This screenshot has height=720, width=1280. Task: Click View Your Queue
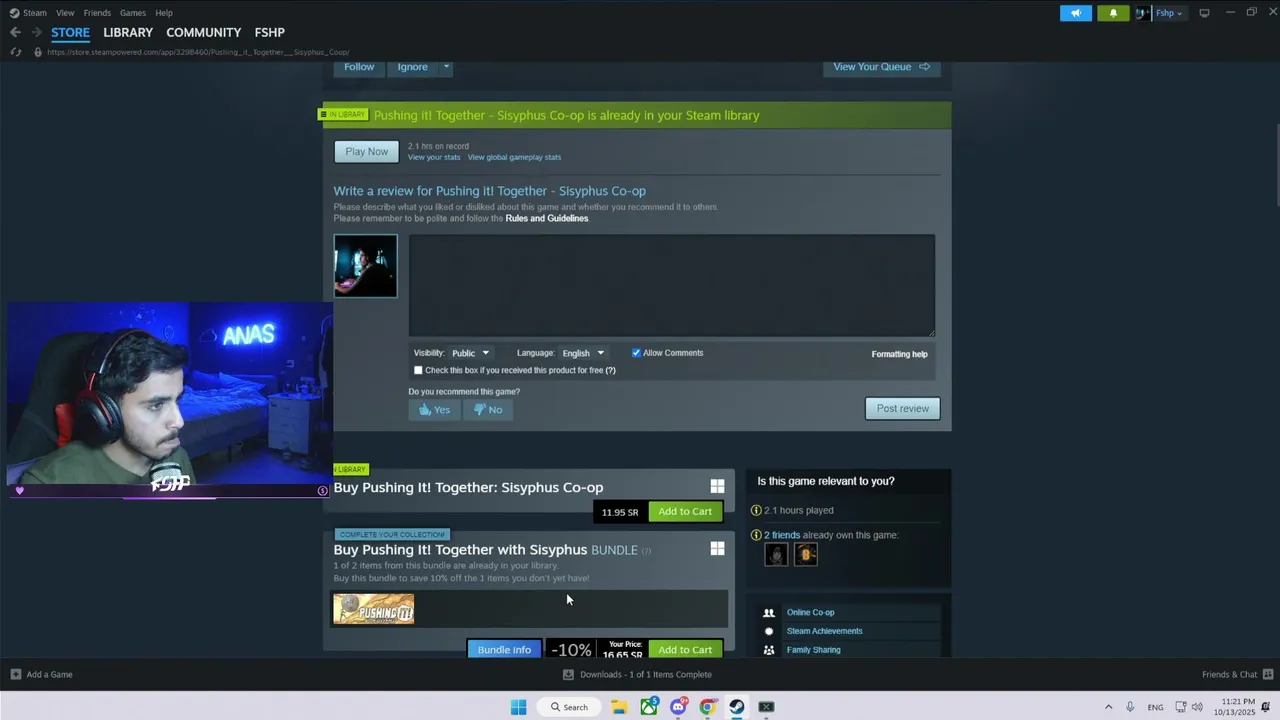click(x=881, y=67)
